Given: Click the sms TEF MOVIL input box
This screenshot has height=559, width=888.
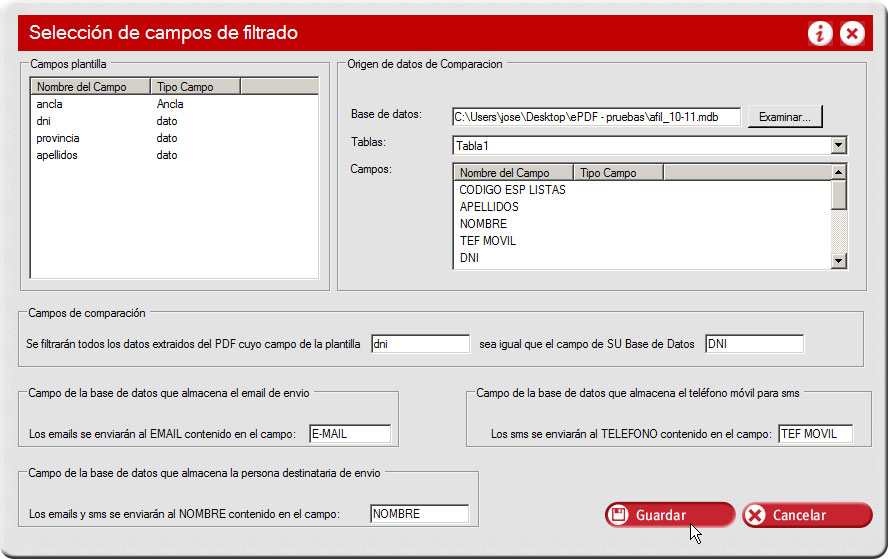Looking at the screenshot, I should pos(814,434).
